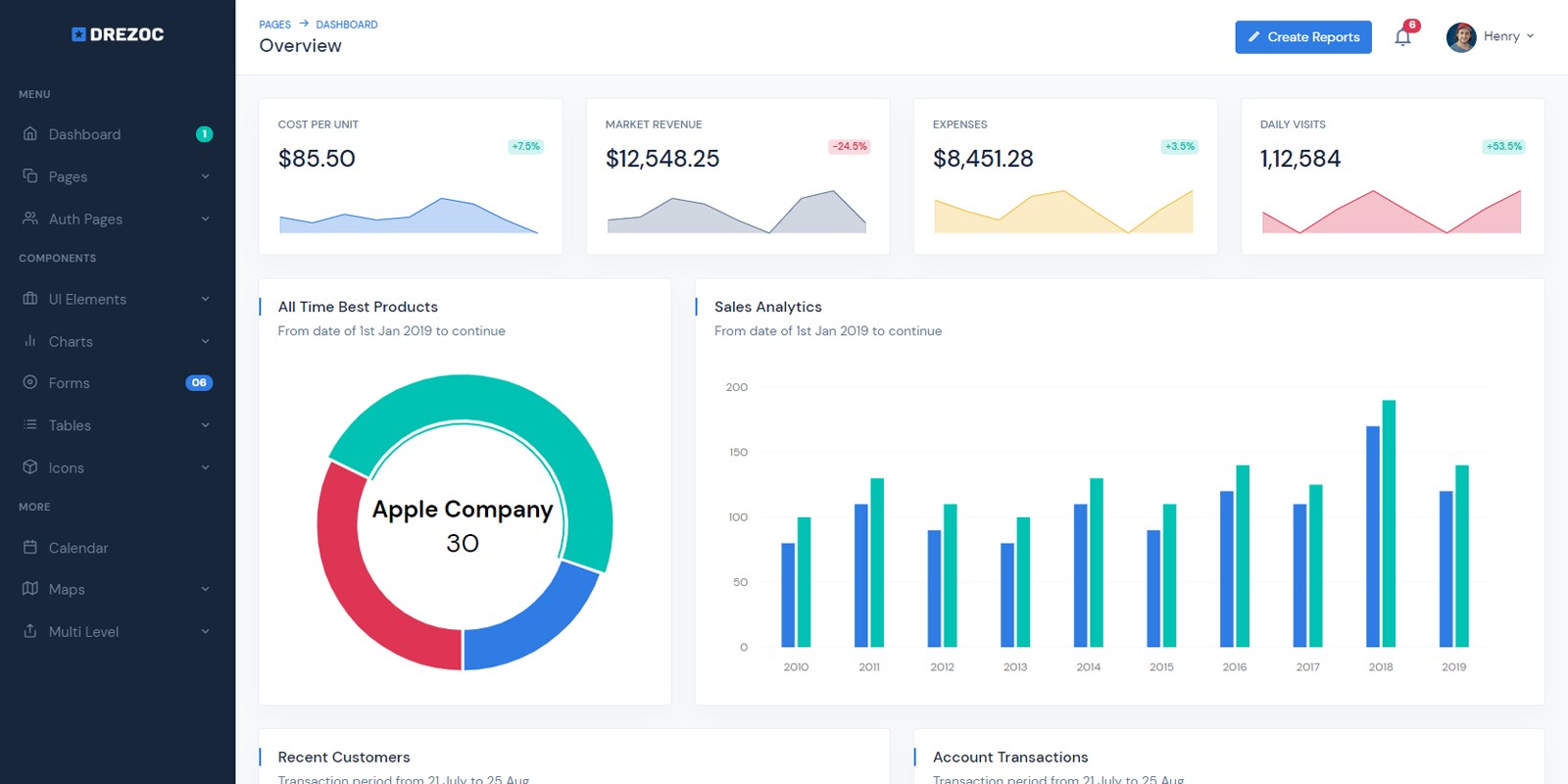Click the PAGES breadcrumb link

coord(274,24)
